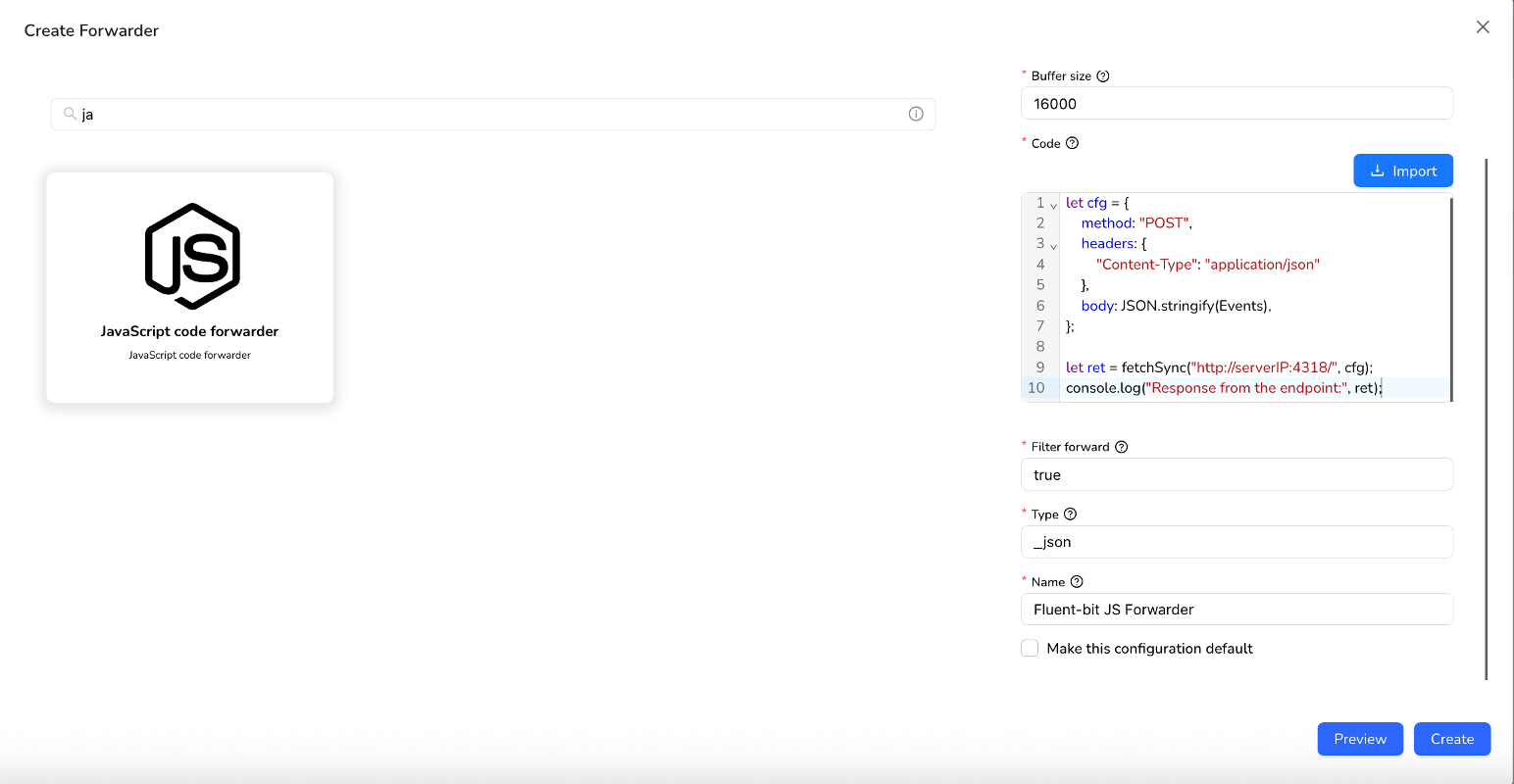Viewport: 1514px width, 784px height.
Task: Select the JavaScript code forwarder card
Action: point(190,287)
